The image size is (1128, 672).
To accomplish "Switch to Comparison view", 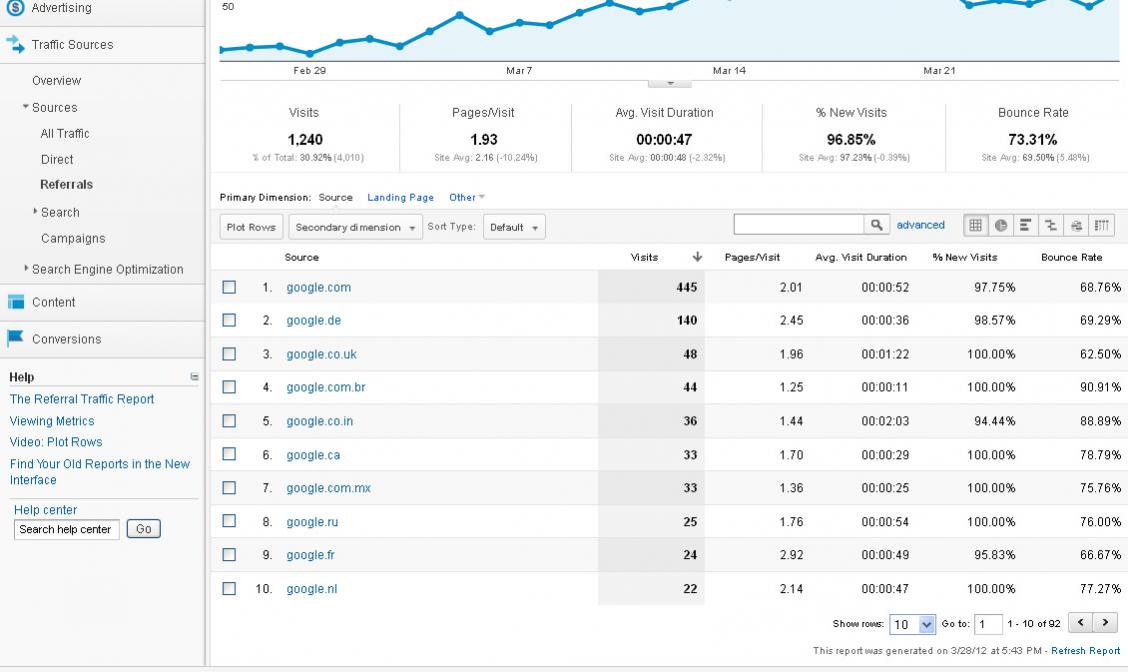I will (x=1051, y=225).
